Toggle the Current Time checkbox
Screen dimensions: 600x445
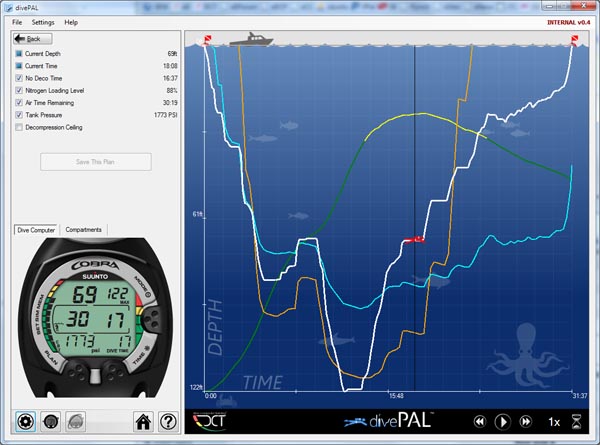19,66
